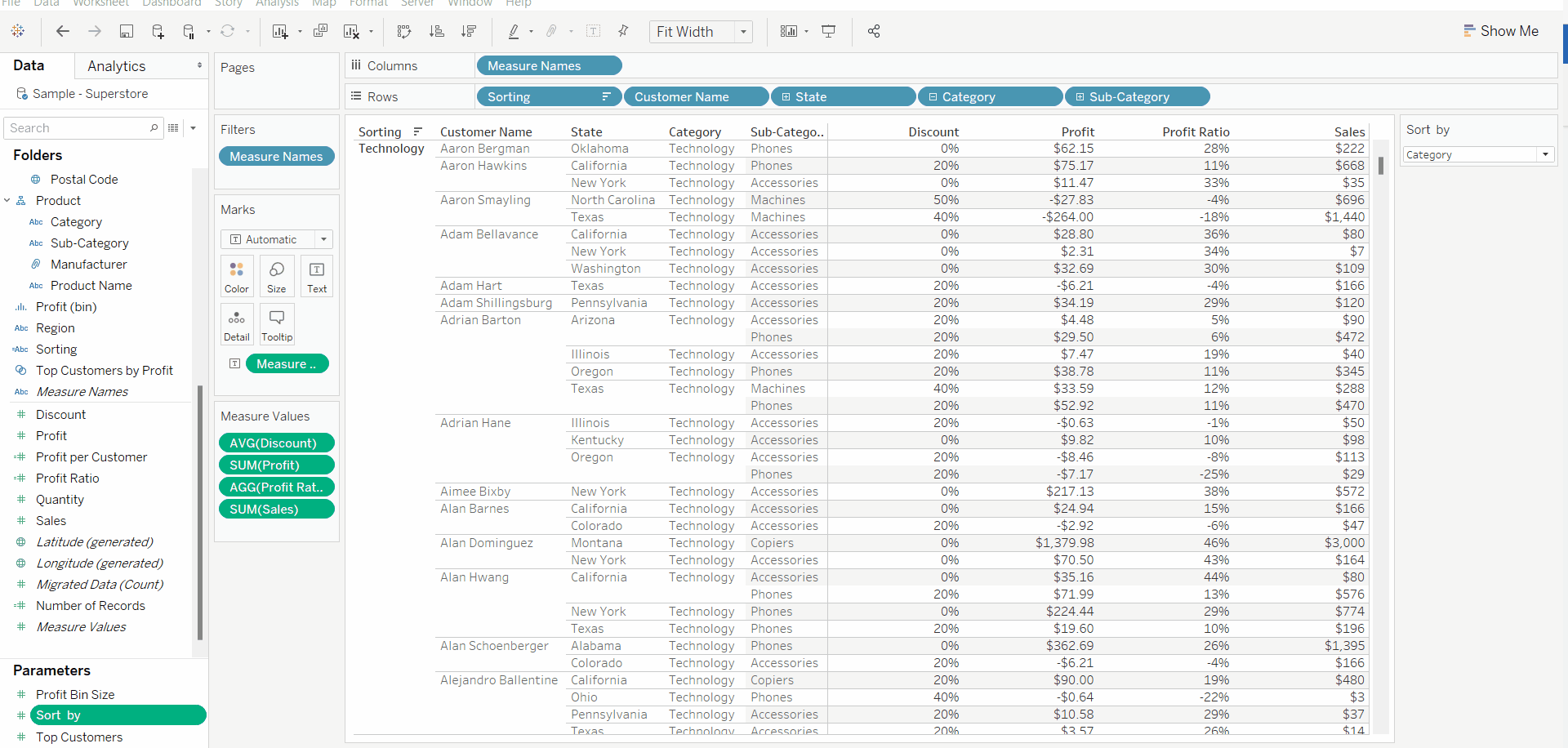Open the Tooltip marks card button

[x=277, y=325]
